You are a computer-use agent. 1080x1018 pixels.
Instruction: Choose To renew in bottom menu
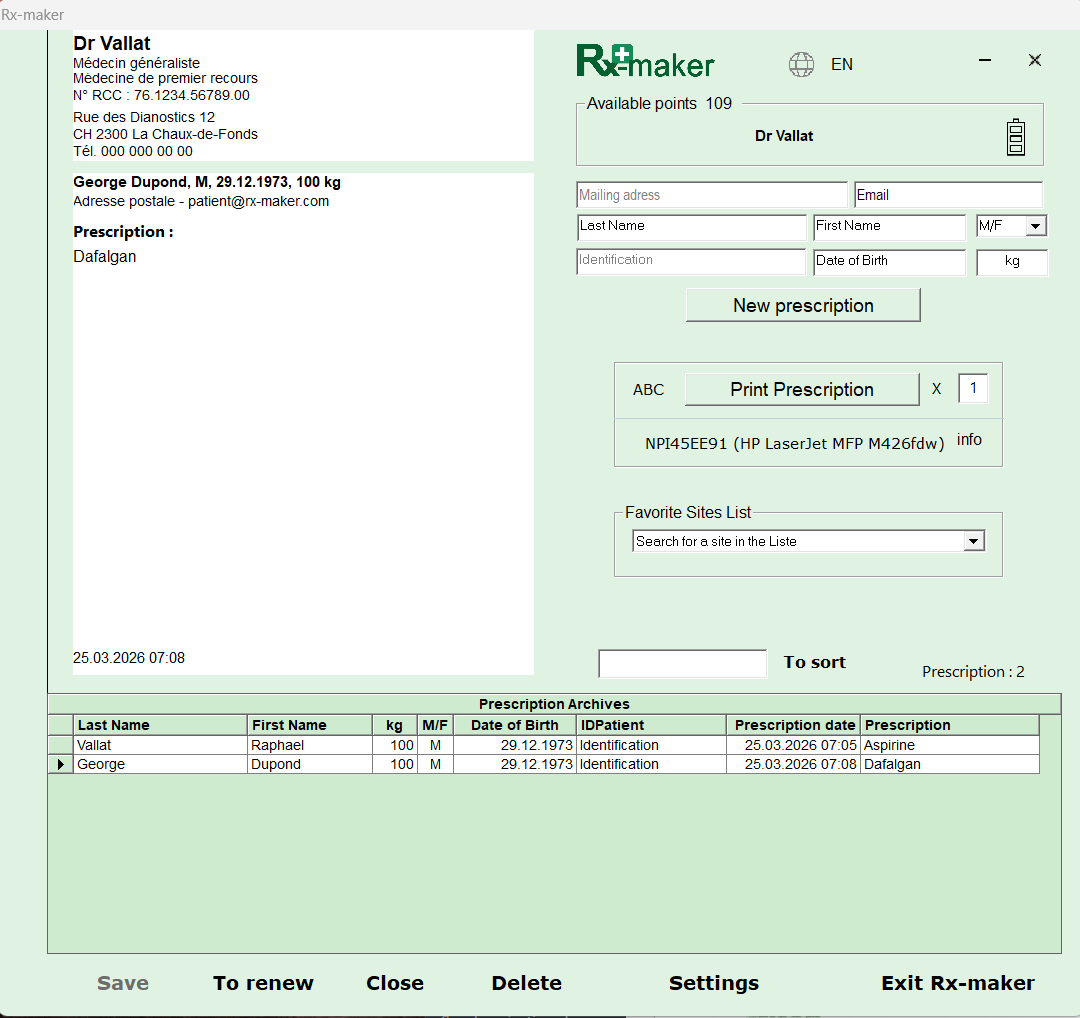pyautogui.click(x=263, y=983)
